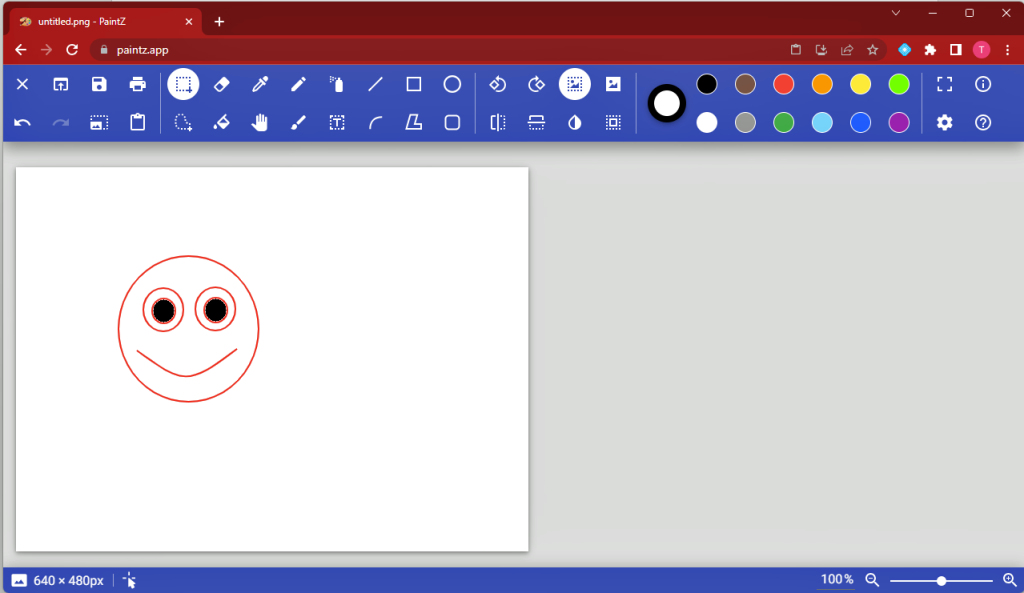The image size is (1024, 593).
Task: Undo the last action
Action: click(x=22, y=122)
